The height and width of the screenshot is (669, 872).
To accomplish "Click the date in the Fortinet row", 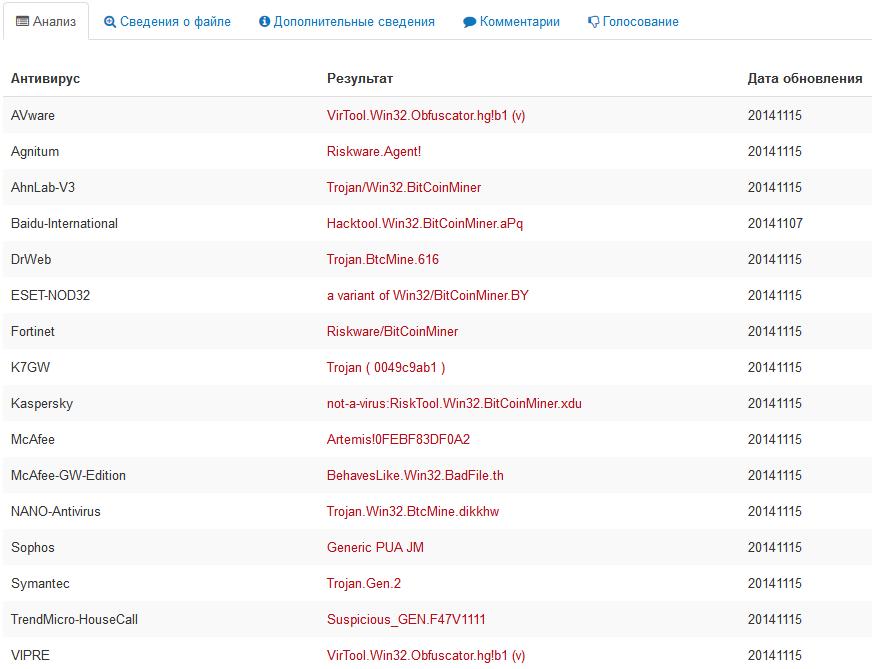I will (775, 331).
